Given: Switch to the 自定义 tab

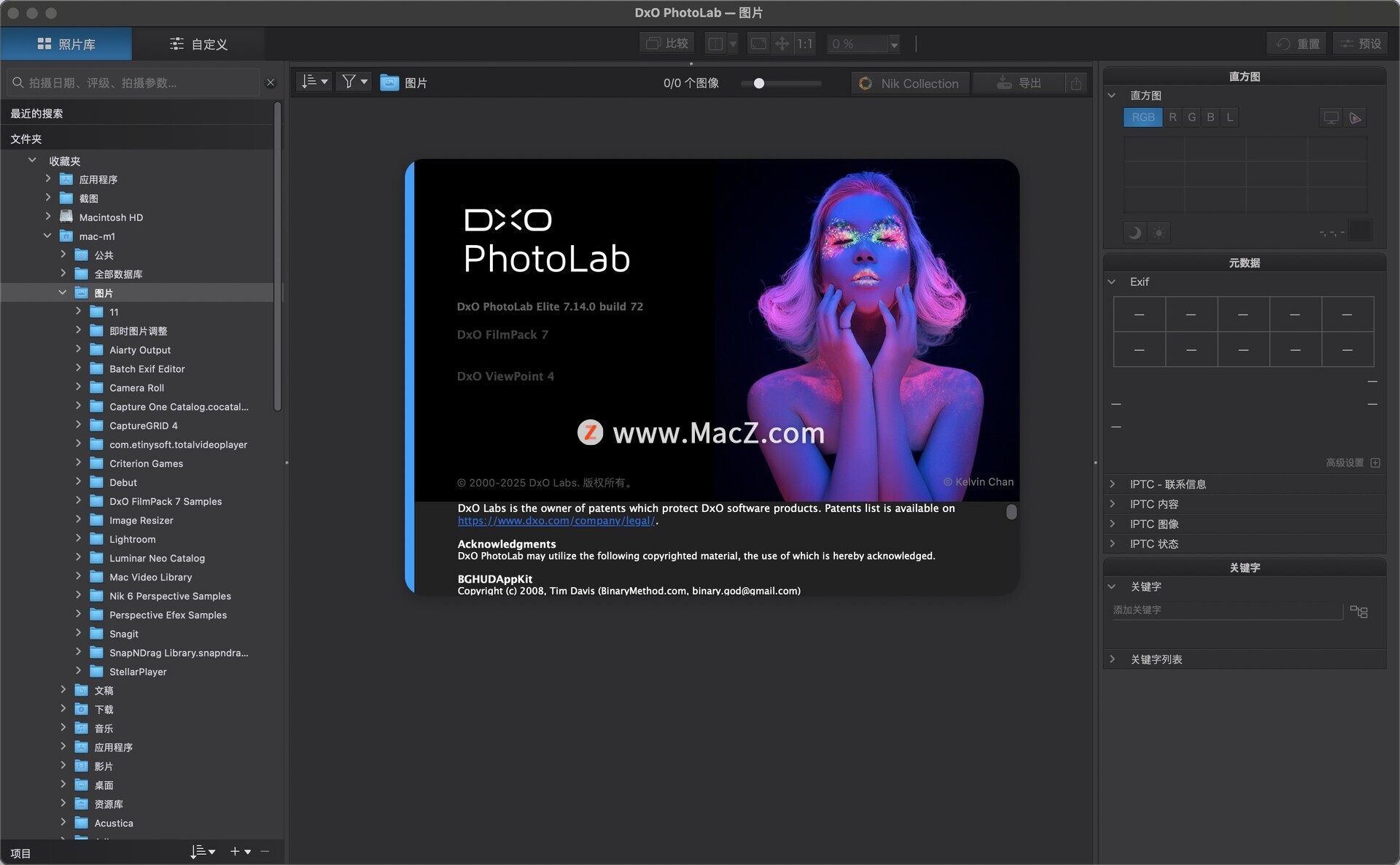Looking at the screenshot, I should click(x=198, y=44).
